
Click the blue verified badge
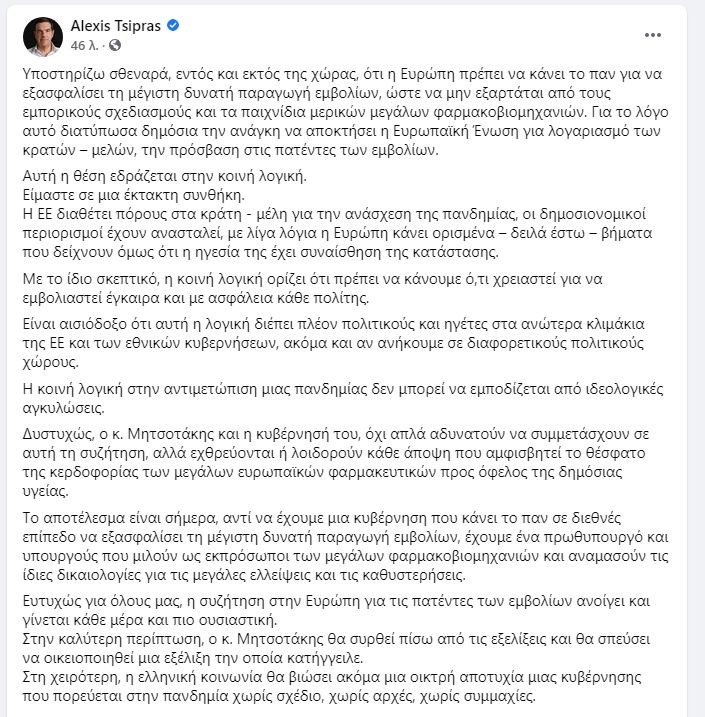[173, 24]
